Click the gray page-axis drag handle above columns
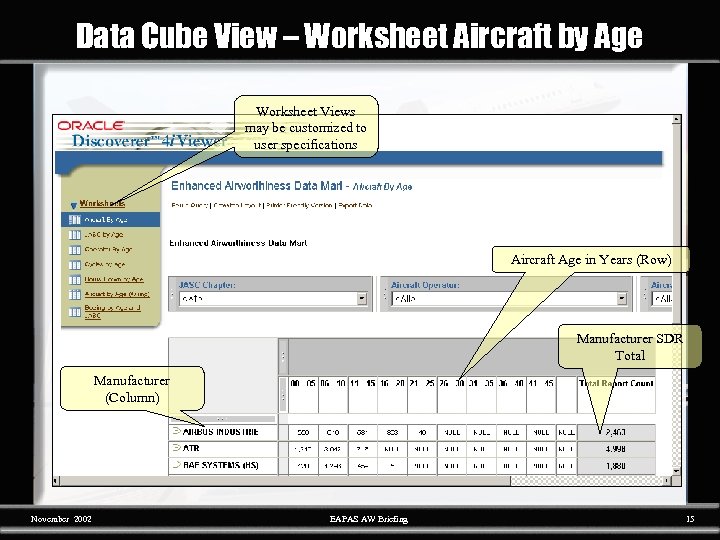This screenshot has height=540, width=720. [283, 357]
